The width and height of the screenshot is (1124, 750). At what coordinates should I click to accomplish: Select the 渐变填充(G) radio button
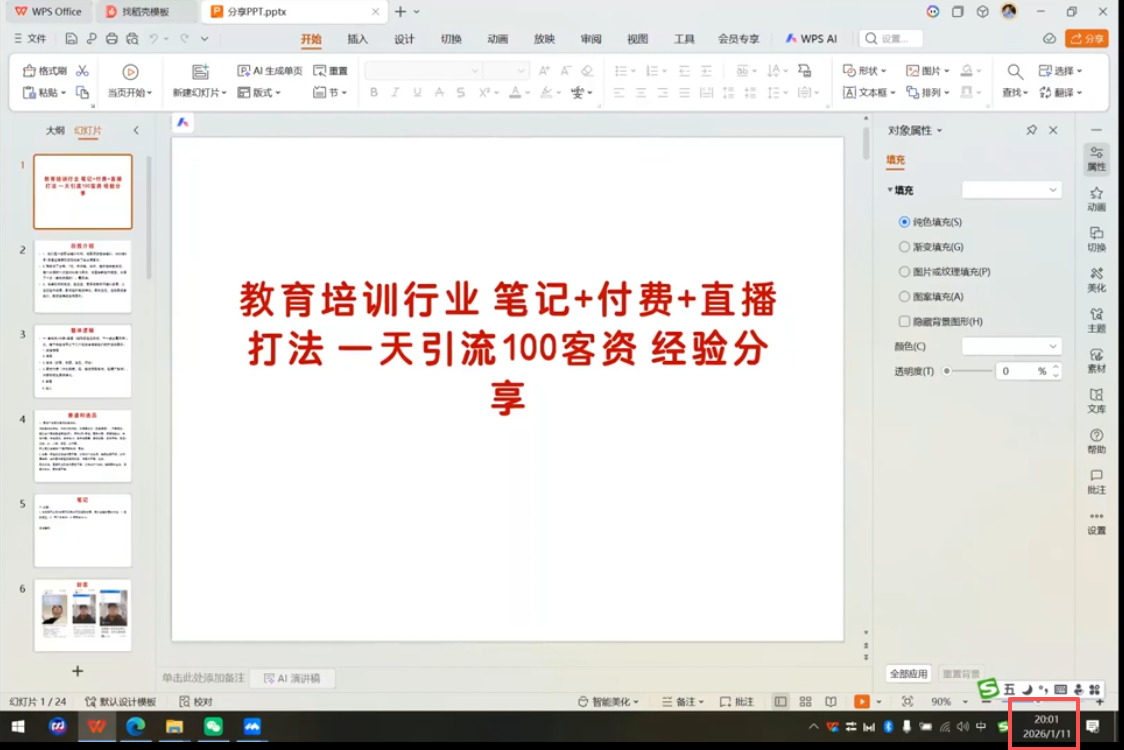[x=905, y=247]
